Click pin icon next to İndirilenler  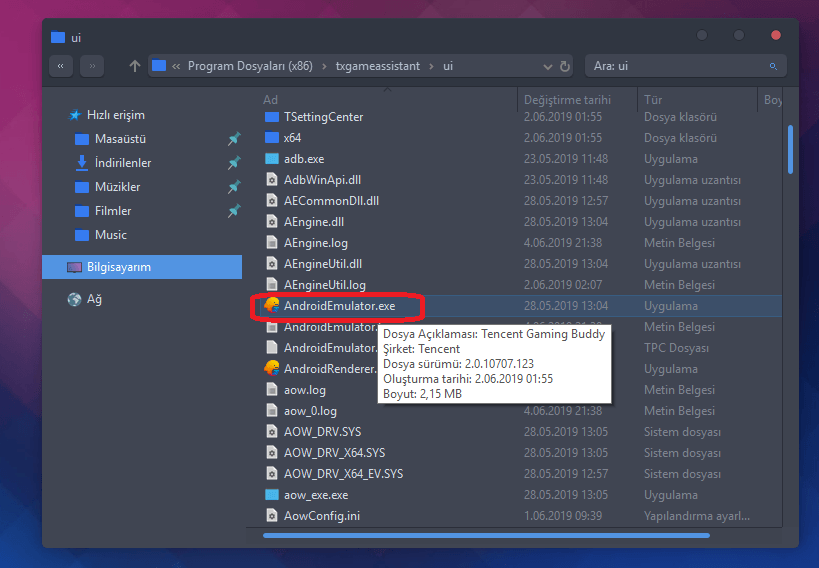coord(234,163)
